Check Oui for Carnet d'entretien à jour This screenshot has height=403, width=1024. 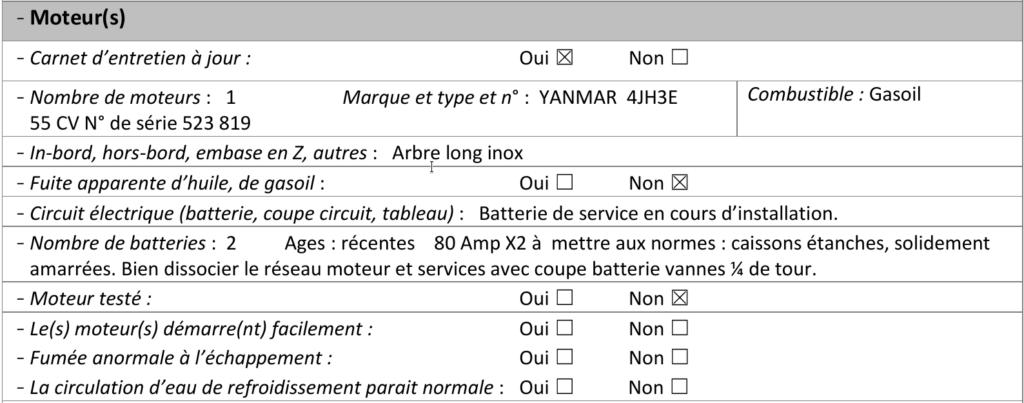[x=564, y=58]
